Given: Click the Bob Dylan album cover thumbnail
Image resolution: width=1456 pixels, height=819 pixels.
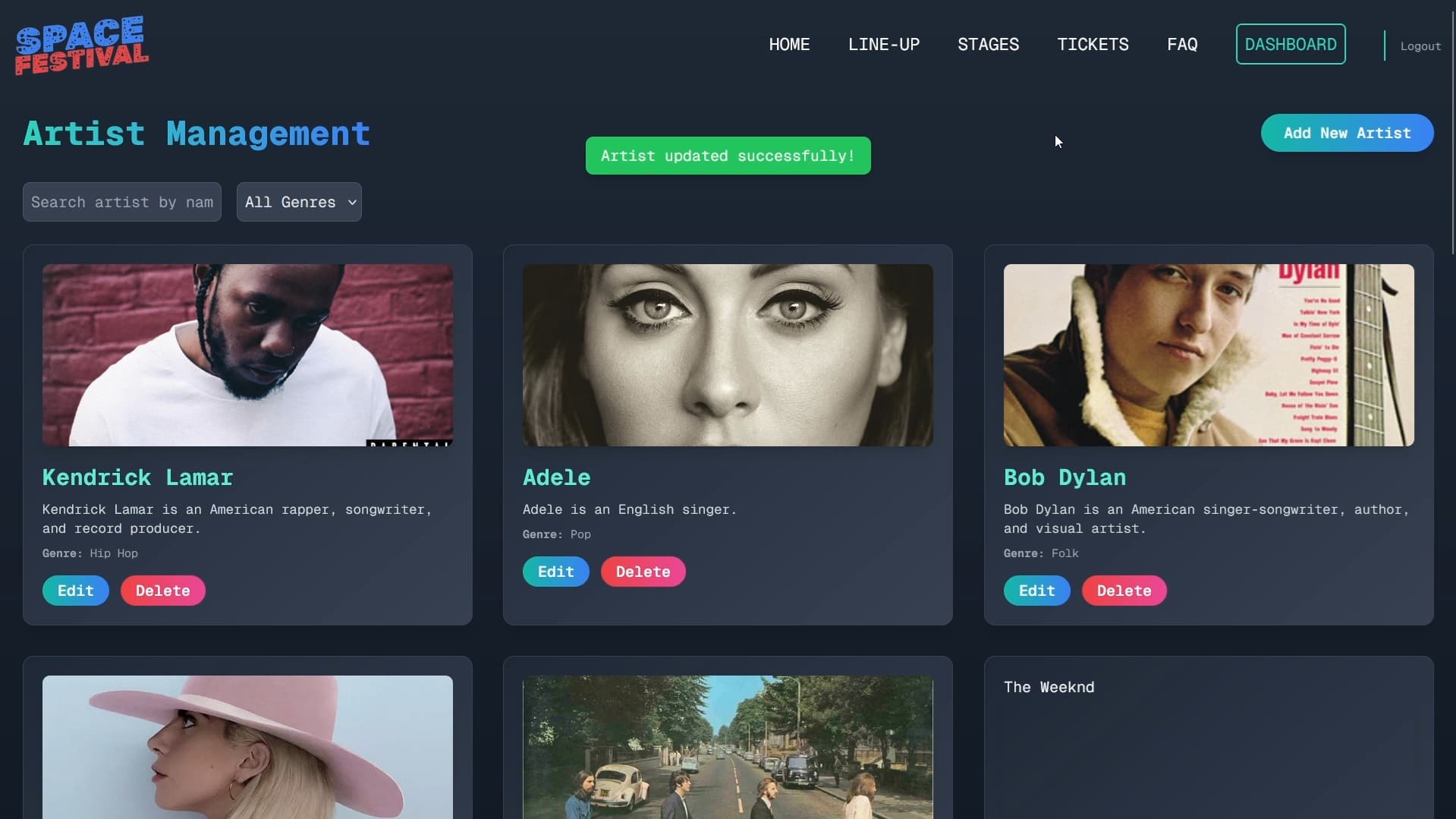Looking at the screenshot, I should pyautogui.click(x=1208, y=355).
